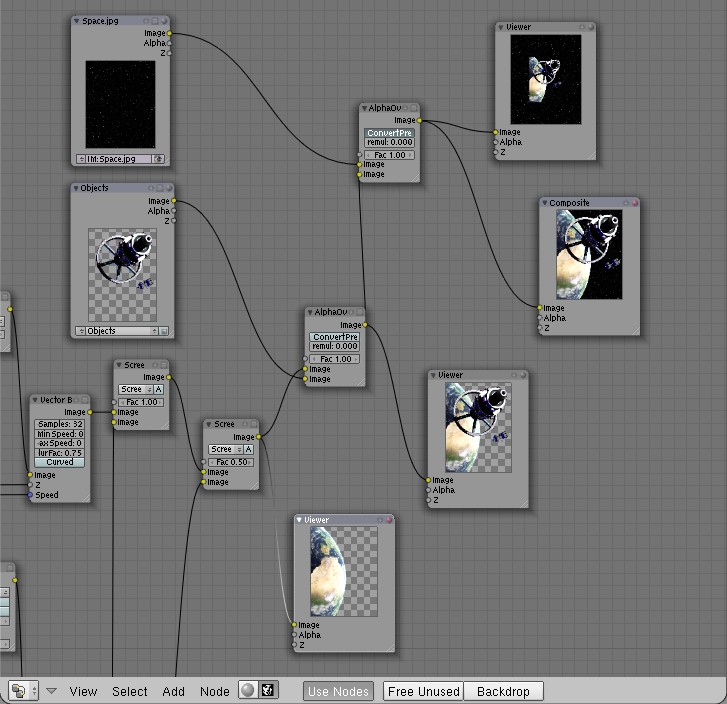727x704 pixels.
Task: Toggle ConvertPremul on AlphaOver linked to Objects
Action: [335, 337]
